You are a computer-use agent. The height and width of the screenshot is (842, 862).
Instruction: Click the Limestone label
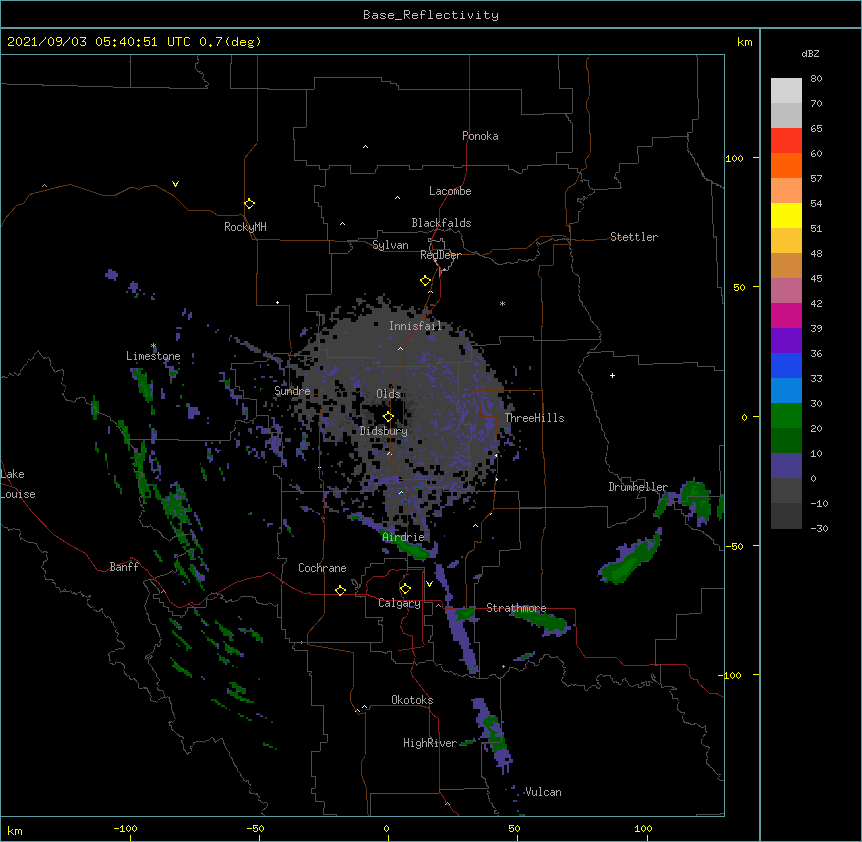point(153,356)
